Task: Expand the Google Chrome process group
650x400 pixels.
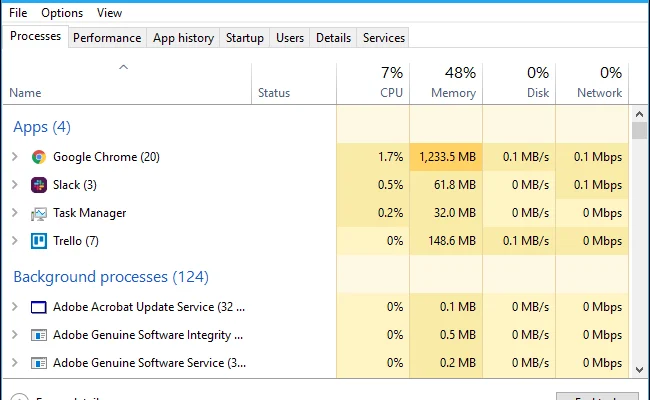Action: click(15, 157)
